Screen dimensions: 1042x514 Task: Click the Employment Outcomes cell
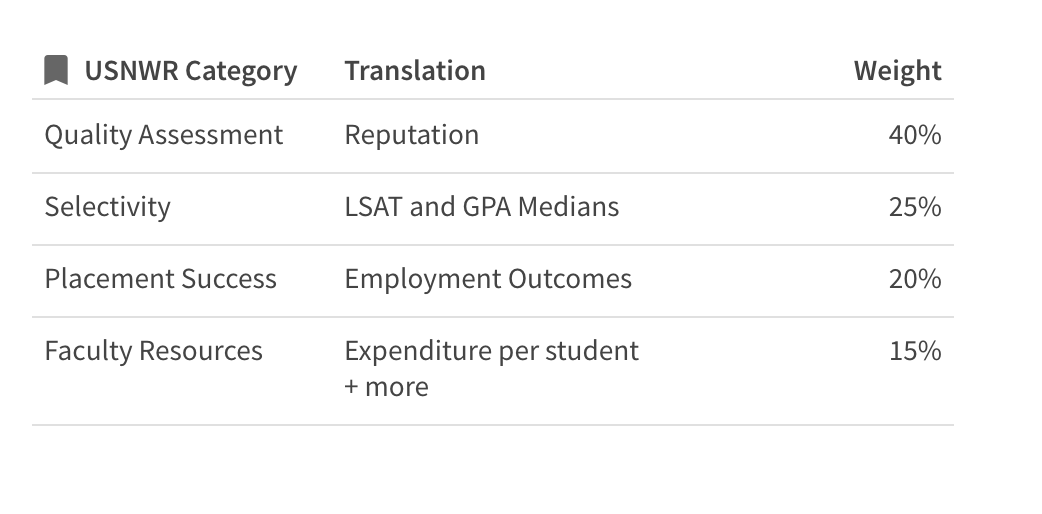pos(488,279)
